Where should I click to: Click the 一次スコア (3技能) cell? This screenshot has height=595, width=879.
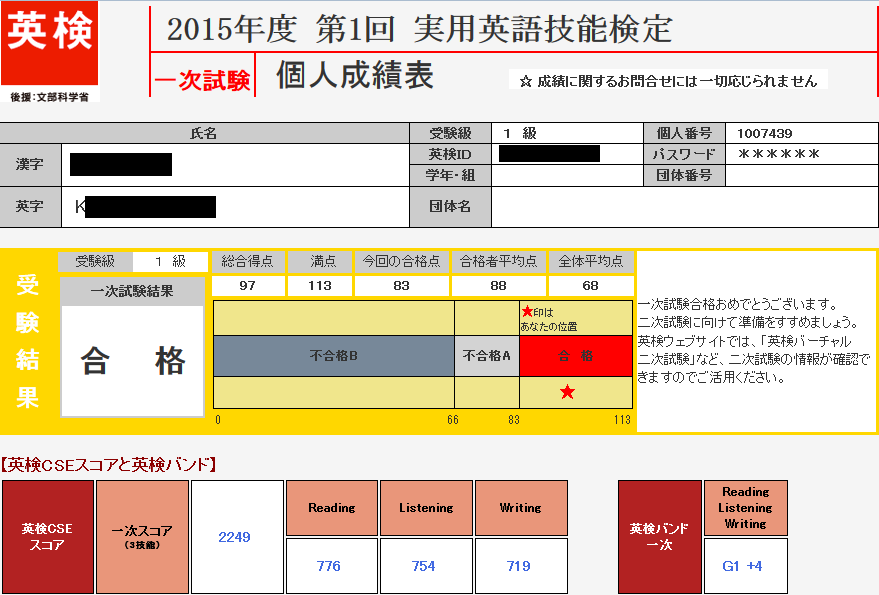(142, 537)
